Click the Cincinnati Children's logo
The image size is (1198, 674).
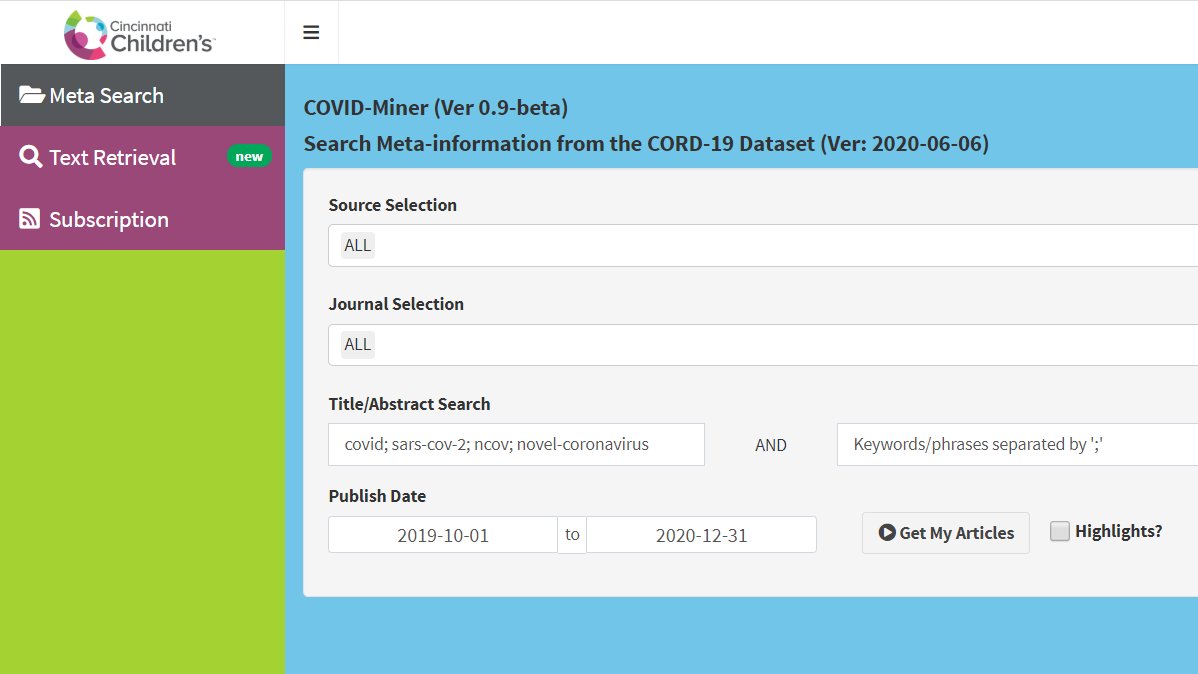(139, 34)
